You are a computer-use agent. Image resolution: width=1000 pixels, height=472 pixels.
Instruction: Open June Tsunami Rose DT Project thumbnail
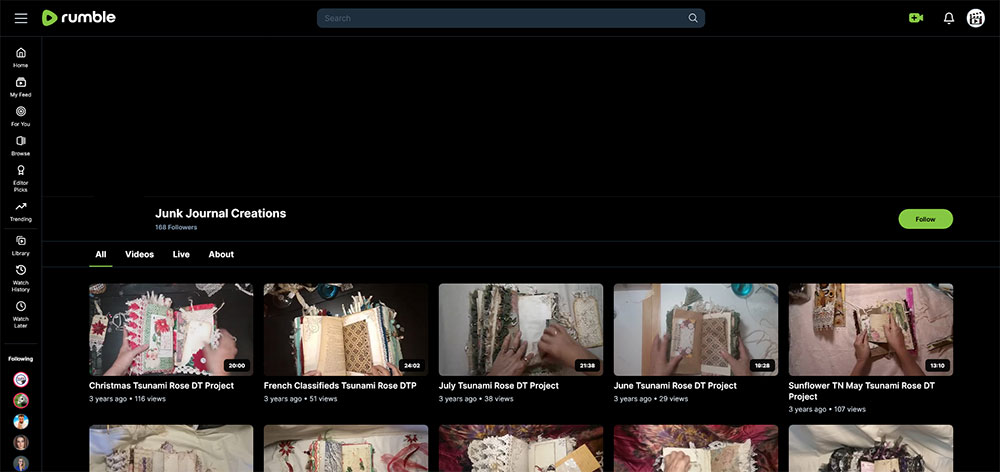pyautogui.click(x=696, y=330)
